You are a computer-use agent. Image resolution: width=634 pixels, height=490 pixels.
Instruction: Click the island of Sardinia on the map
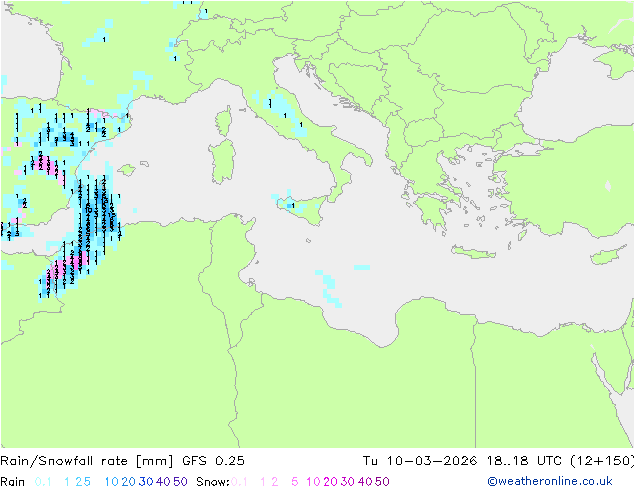pyautogui.click(x=223, y=161)
